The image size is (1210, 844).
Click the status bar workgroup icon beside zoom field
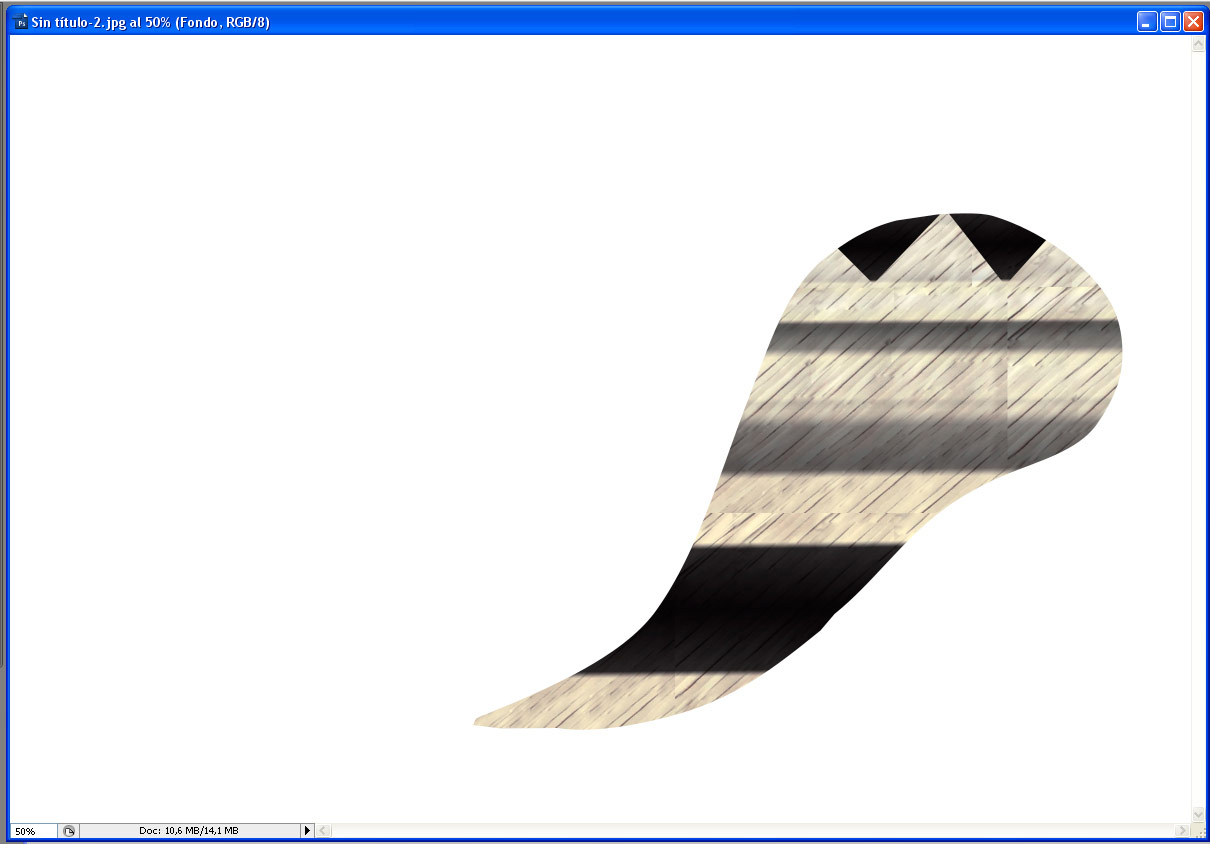(68, 831)
